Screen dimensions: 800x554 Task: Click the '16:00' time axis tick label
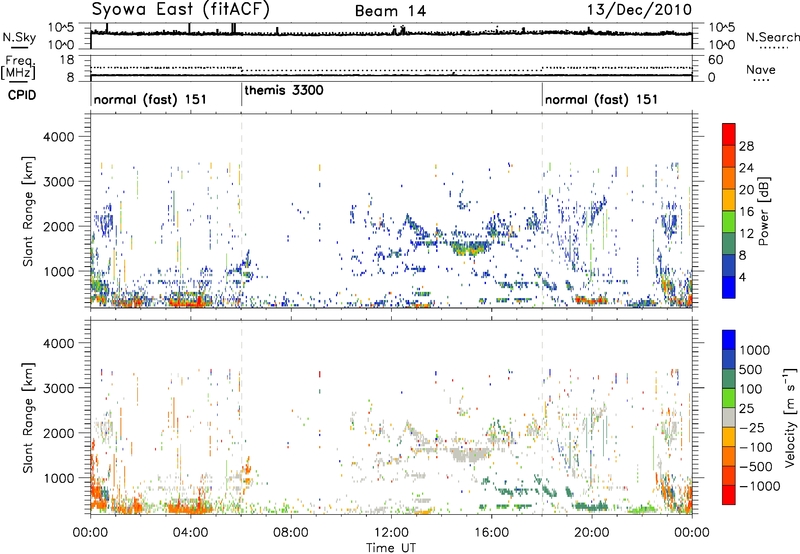(491, 533)
